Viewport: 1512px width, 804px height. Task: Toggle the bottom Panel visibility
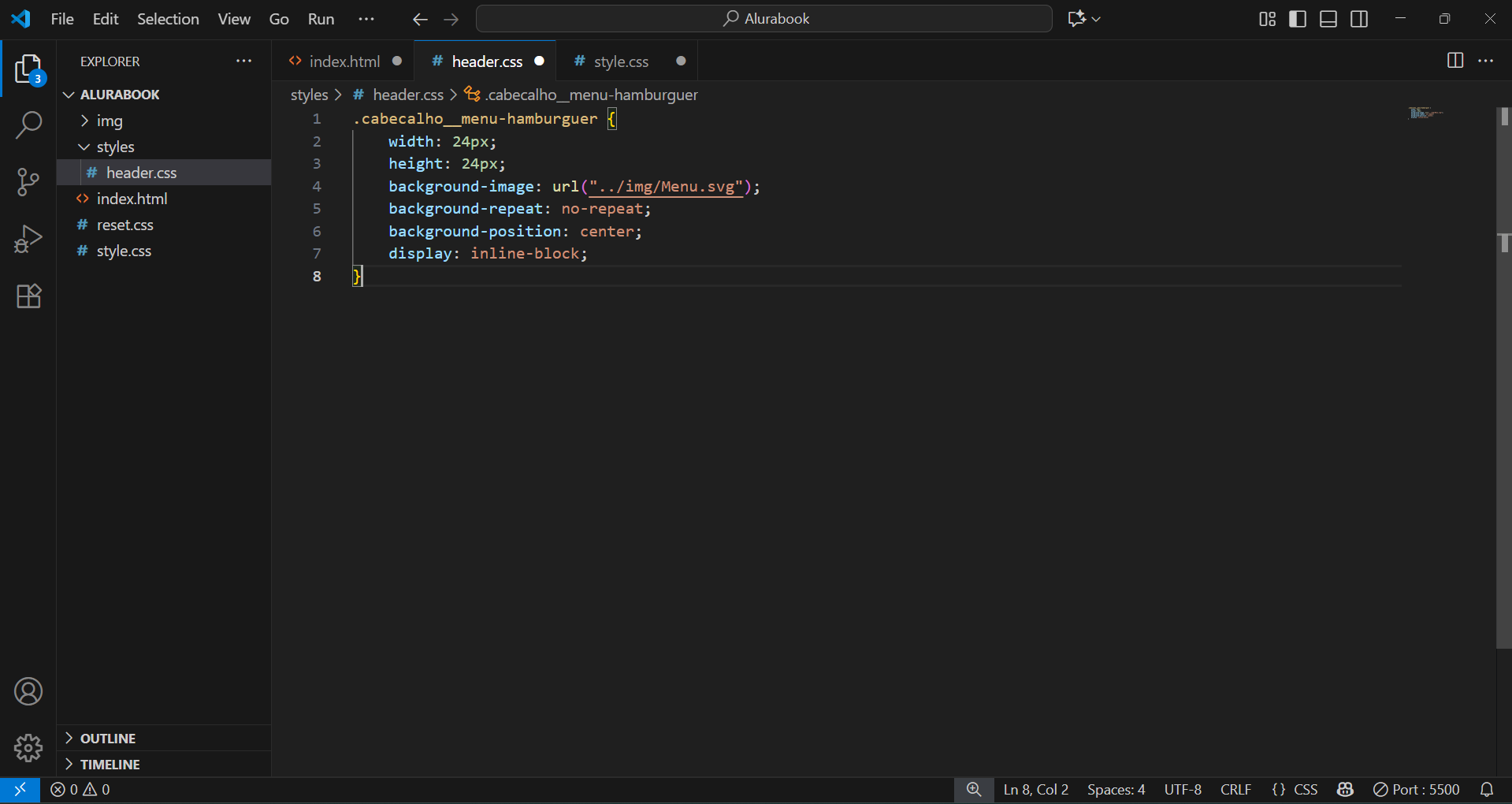(1328, 19)
